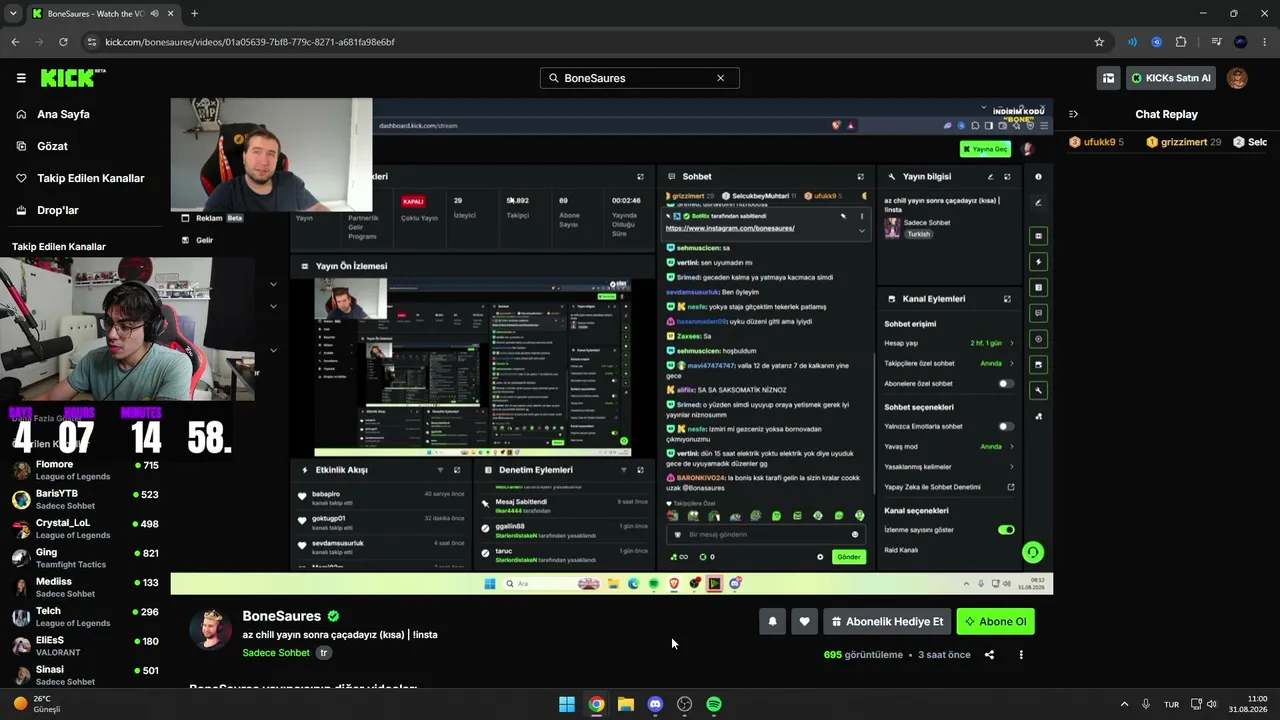Click 'VALORANT' under EliEsS
This screenshot has width=1280, height=720.
(57, 653)
